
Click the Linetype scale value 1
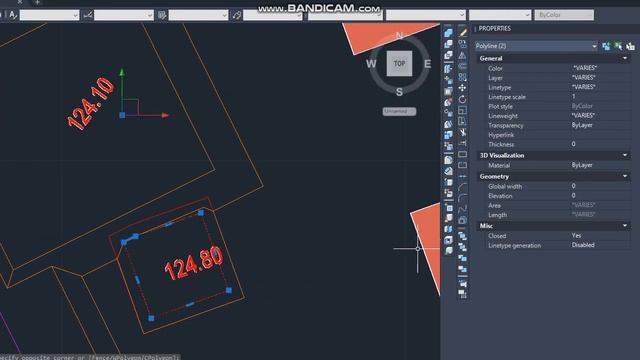pyautogui.click(x=573, y=96)
